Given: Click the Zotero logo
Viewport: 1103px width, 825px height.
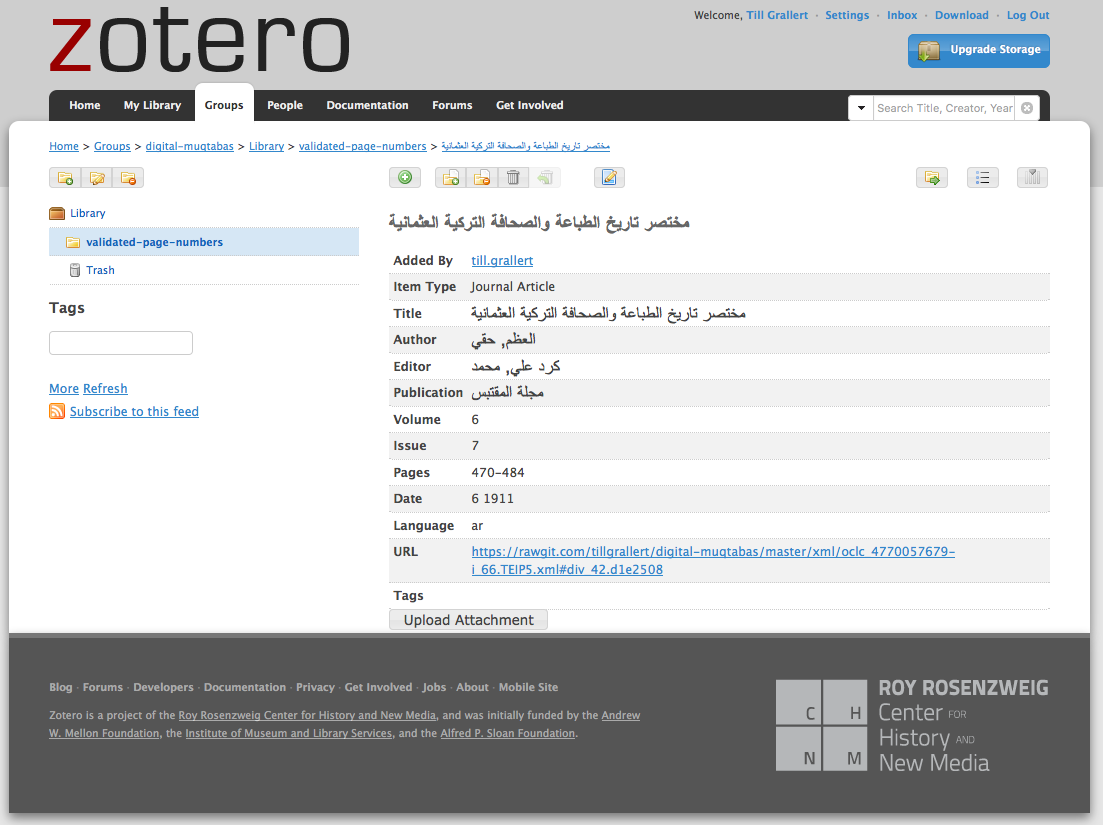Looking at the screenshot, I should (x=200, y=40).
